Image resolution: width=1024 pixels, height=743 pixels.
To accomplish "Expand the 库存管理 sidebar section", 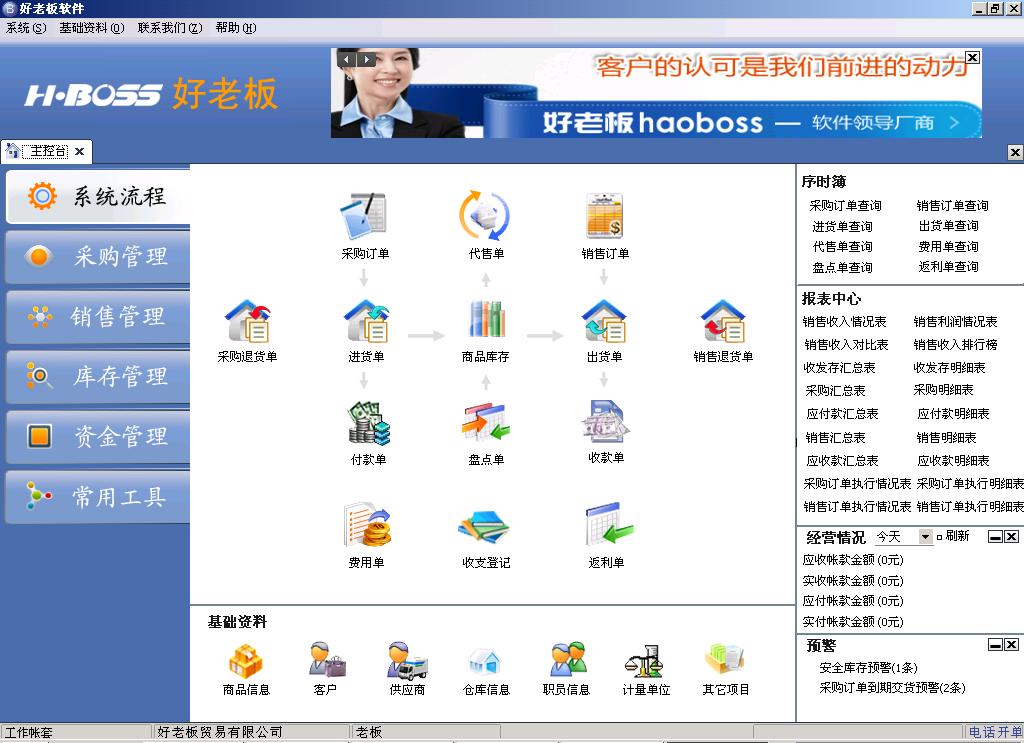I will [x=97, y=377].
